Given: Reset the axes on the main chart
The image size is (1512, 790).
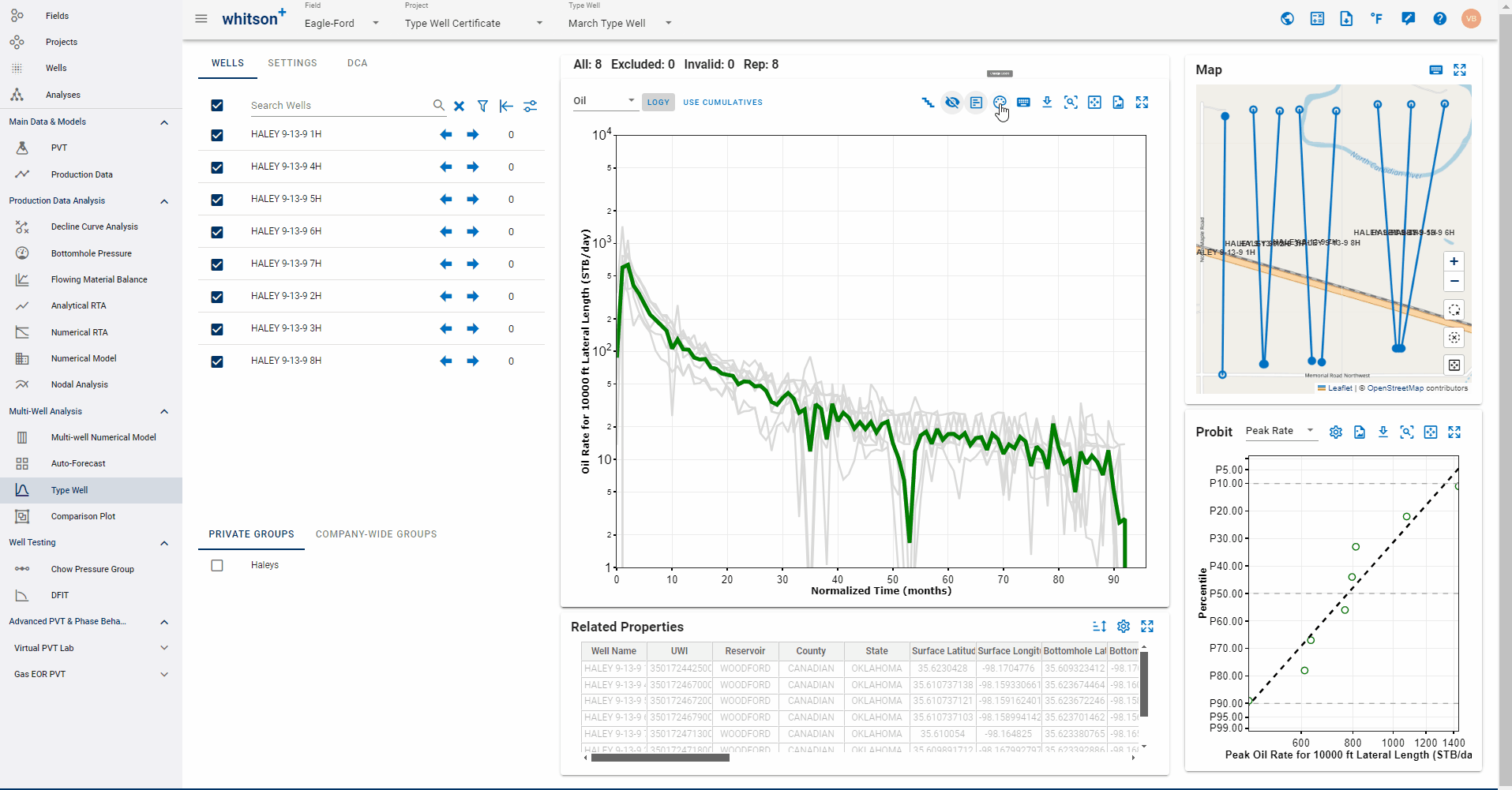Looking at the screenshot, I should (x=1094, y=103).
